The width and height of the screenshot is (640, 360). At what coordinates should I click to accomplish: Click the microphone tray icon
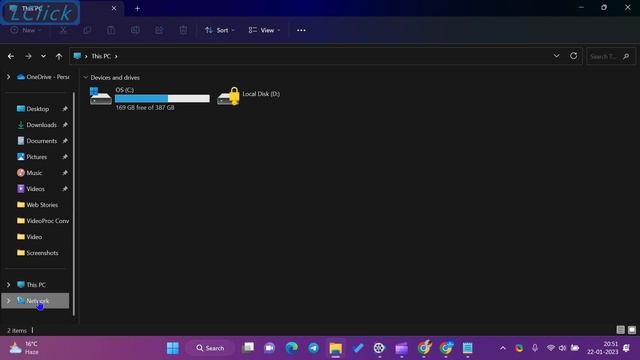coord(535,348)
